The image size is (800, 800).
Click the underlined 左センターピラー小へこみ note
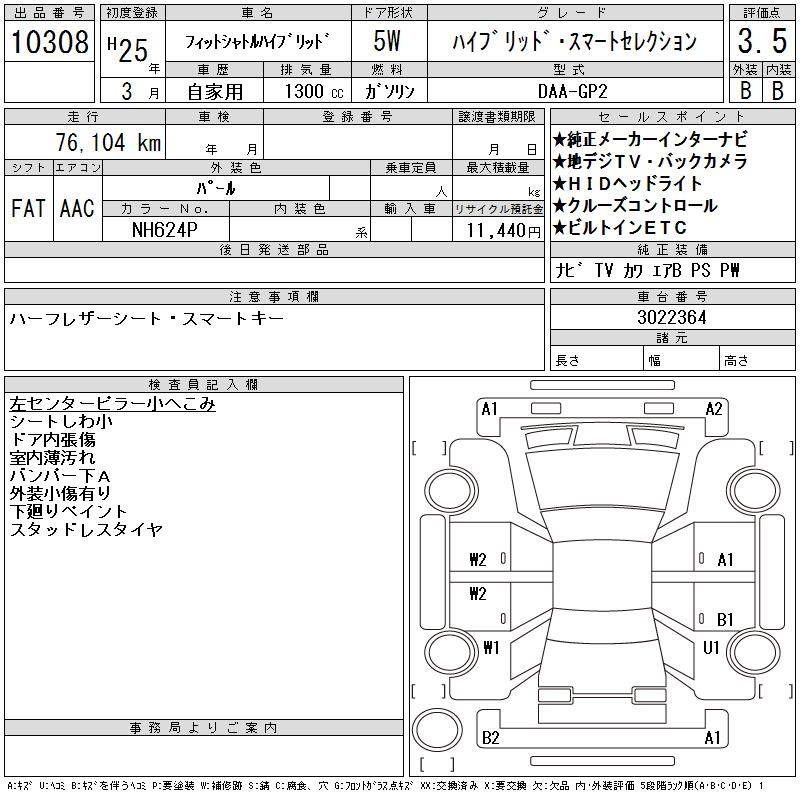(112, 404)
